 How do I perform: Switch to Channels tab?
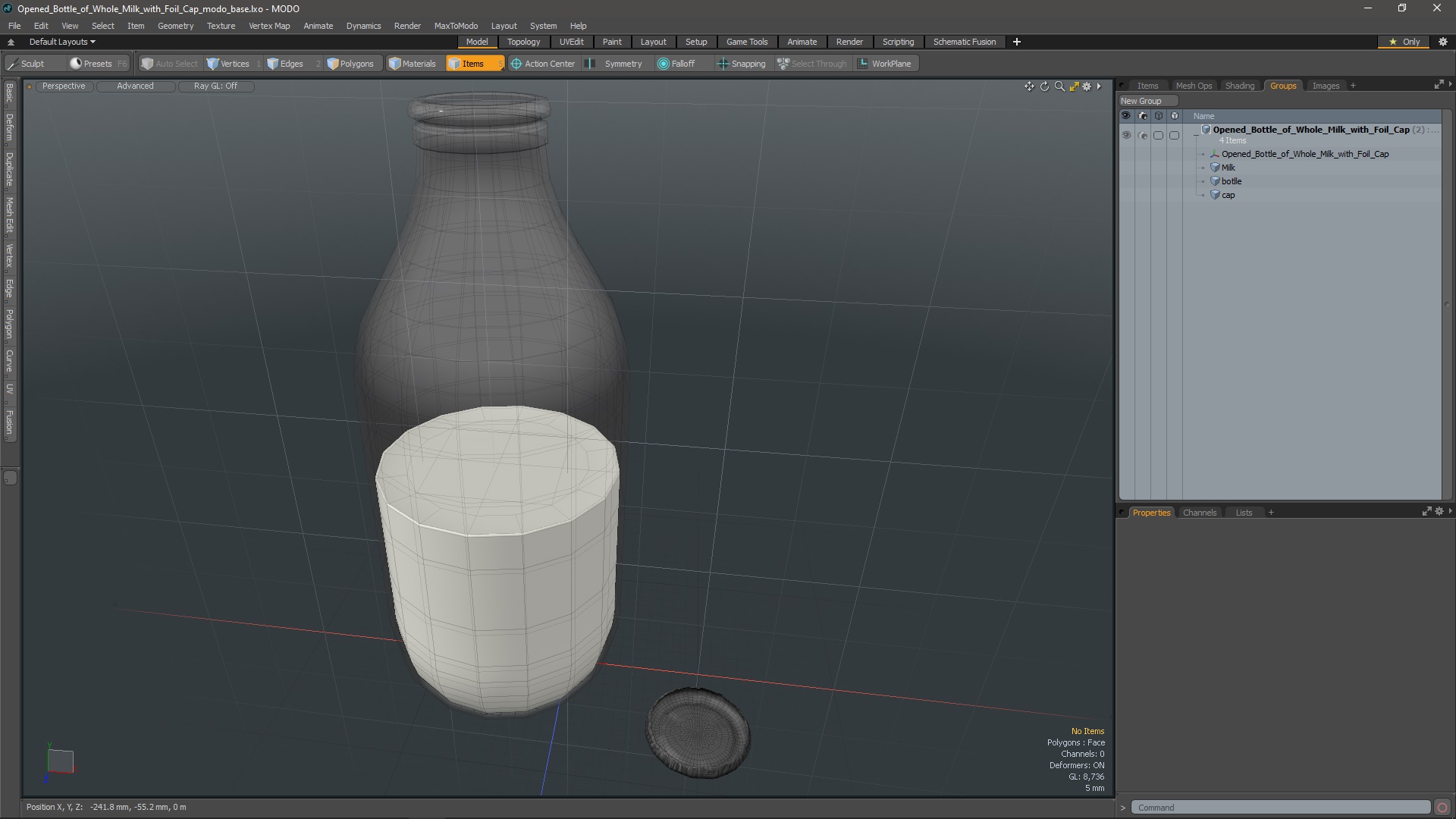pyautogui.click(x=1200, y=513)
